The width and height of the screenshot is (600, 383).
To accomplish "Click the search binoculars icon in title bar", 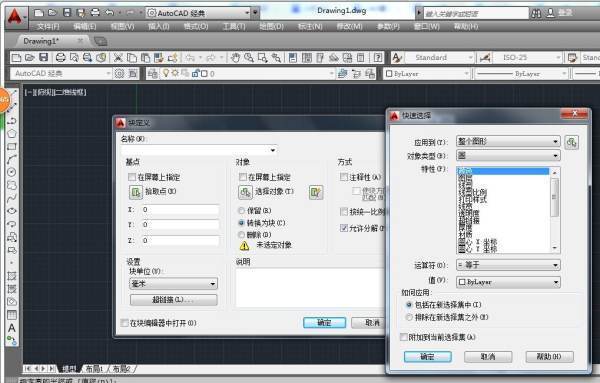I will (x=536, y=13).
